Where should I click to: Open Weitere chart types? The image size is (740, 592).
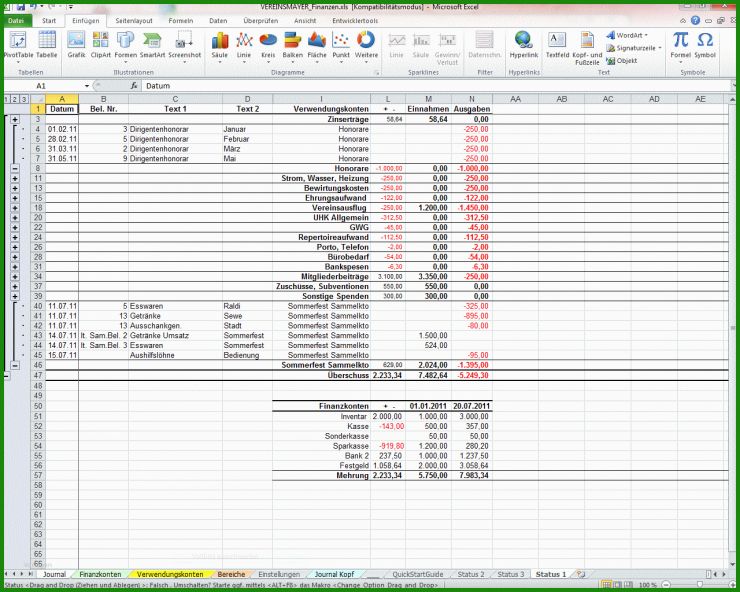(x=366, y=45)
